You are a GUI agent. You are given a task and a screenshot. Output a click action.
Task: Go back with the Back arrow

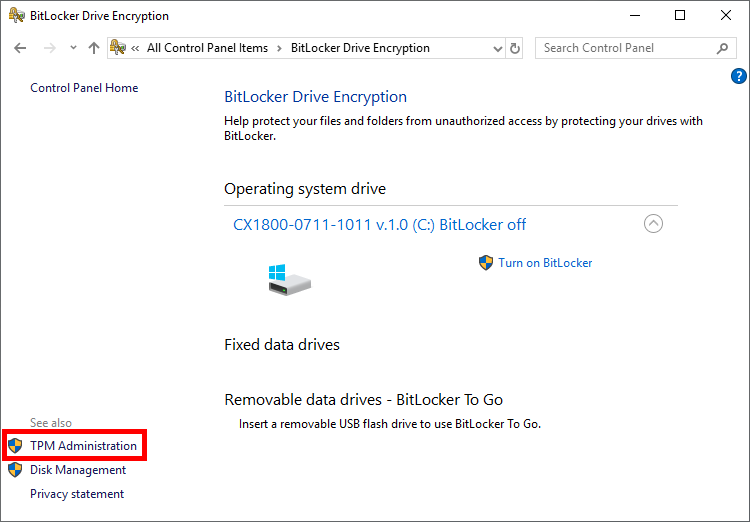click(x=20, y=48)
